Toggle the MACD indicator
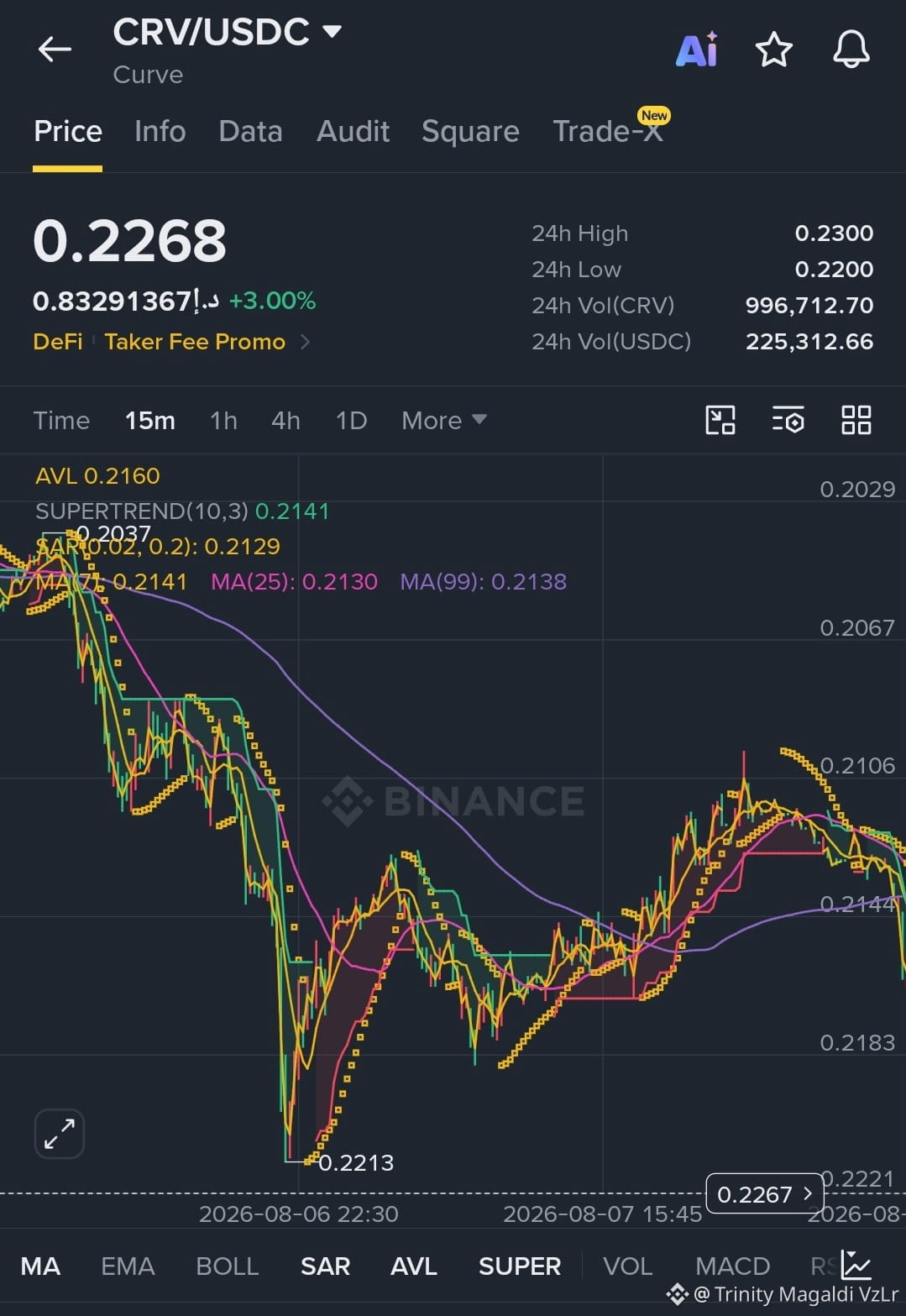This screenshot has height=1316, width=906. [x=732, y=1266]
